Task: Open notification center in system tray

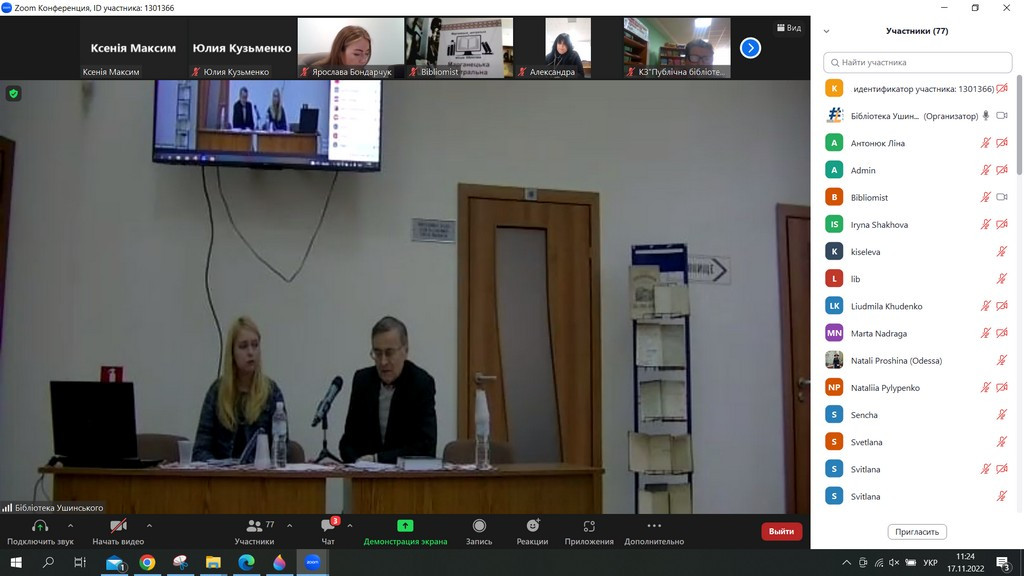Action: 1003,562
